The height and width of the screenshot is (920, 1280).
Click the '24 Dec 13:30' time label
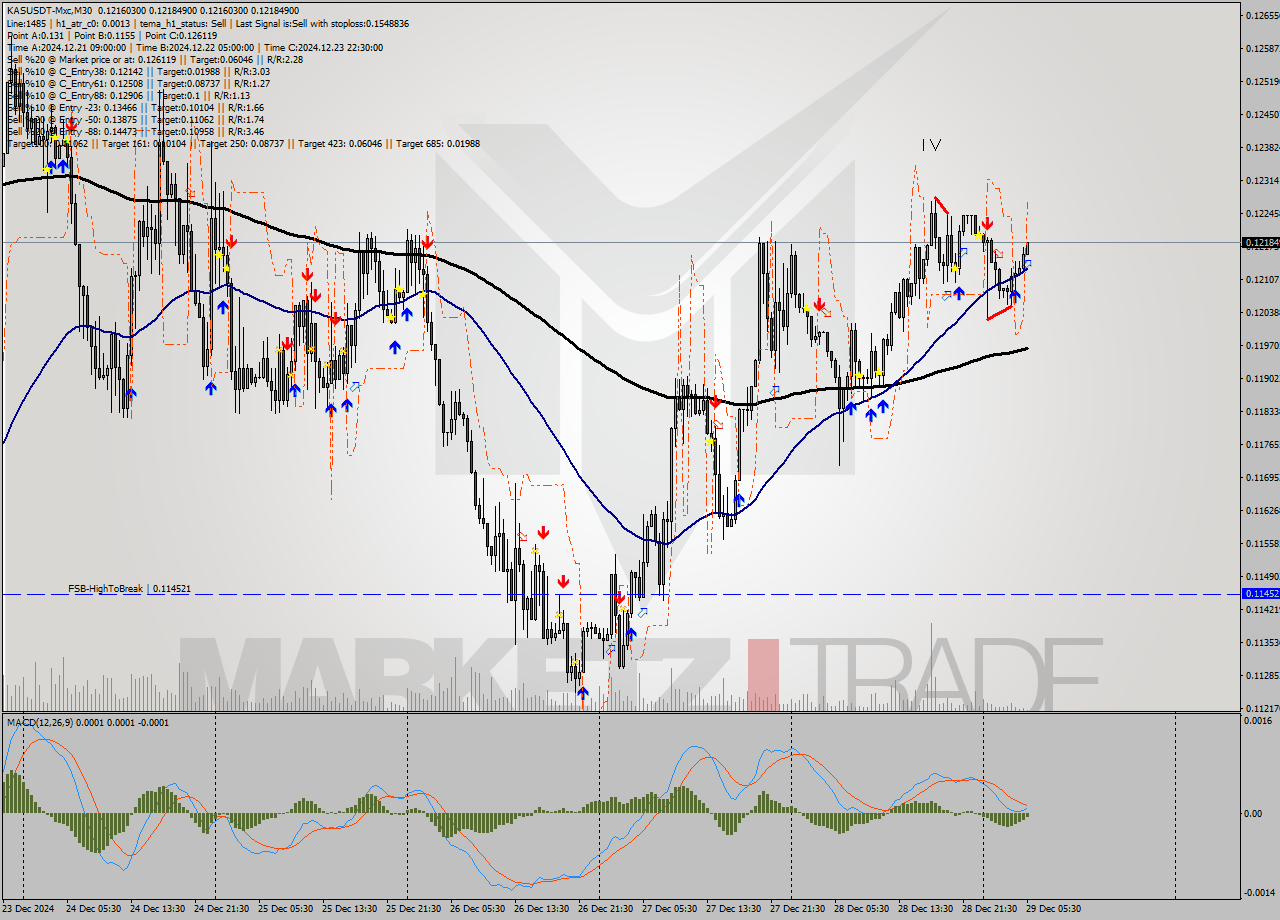tap(156, 909)
